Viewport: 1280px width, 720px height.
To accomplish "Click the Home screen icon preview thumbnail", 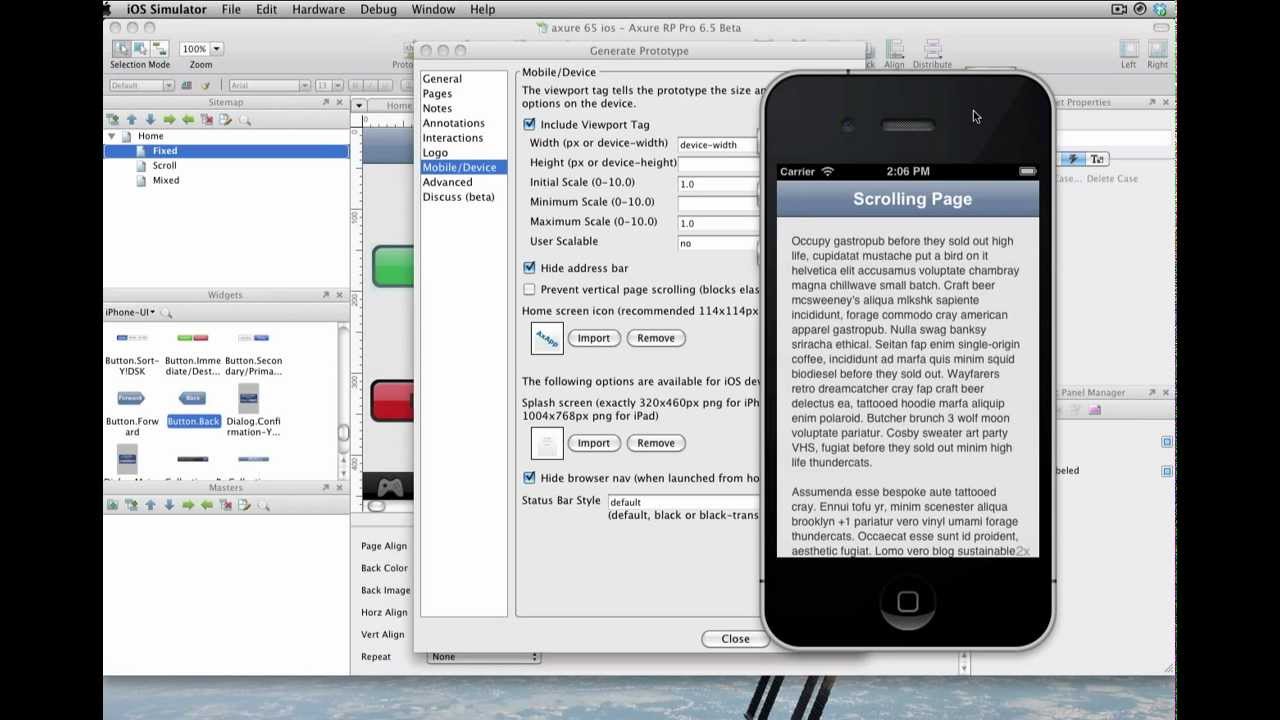I will click(x=547, y=338).
